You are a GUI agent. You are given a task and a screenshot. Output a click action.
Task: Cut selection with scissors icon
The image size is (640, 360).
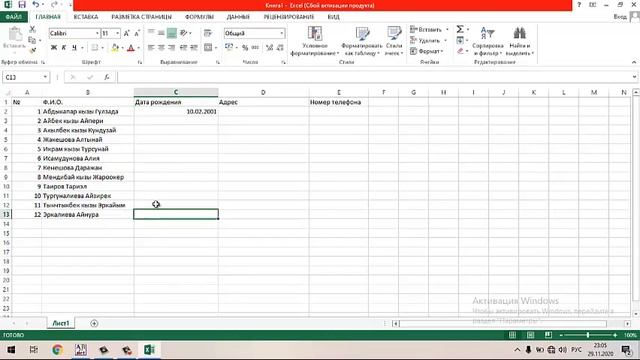tap(32, 29)
